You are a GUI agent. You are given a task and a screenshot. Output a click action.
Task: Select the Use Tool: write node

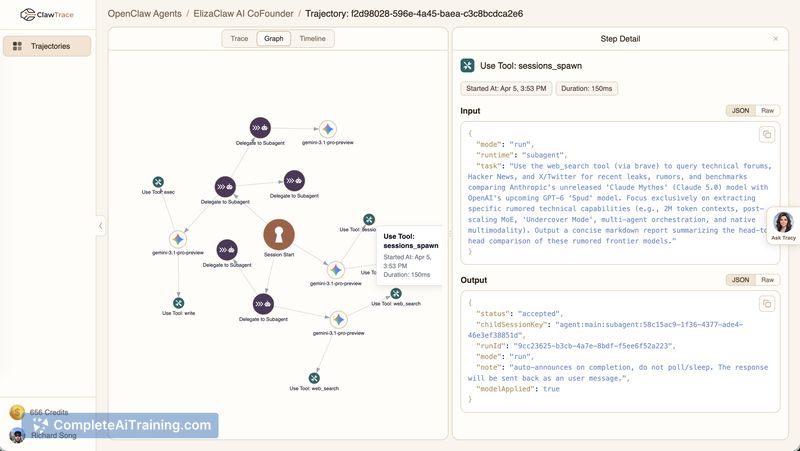[178, 303]
